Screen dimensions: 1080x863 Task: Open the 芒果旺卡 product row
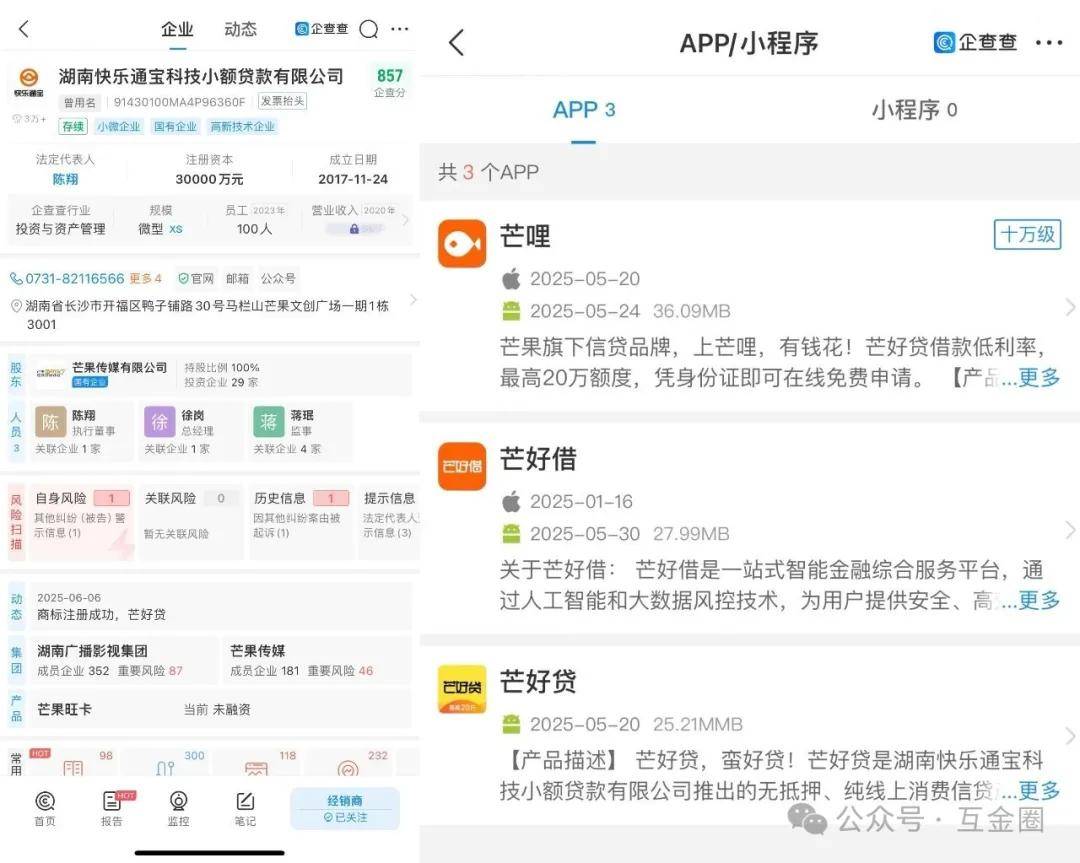pos(220,709)
